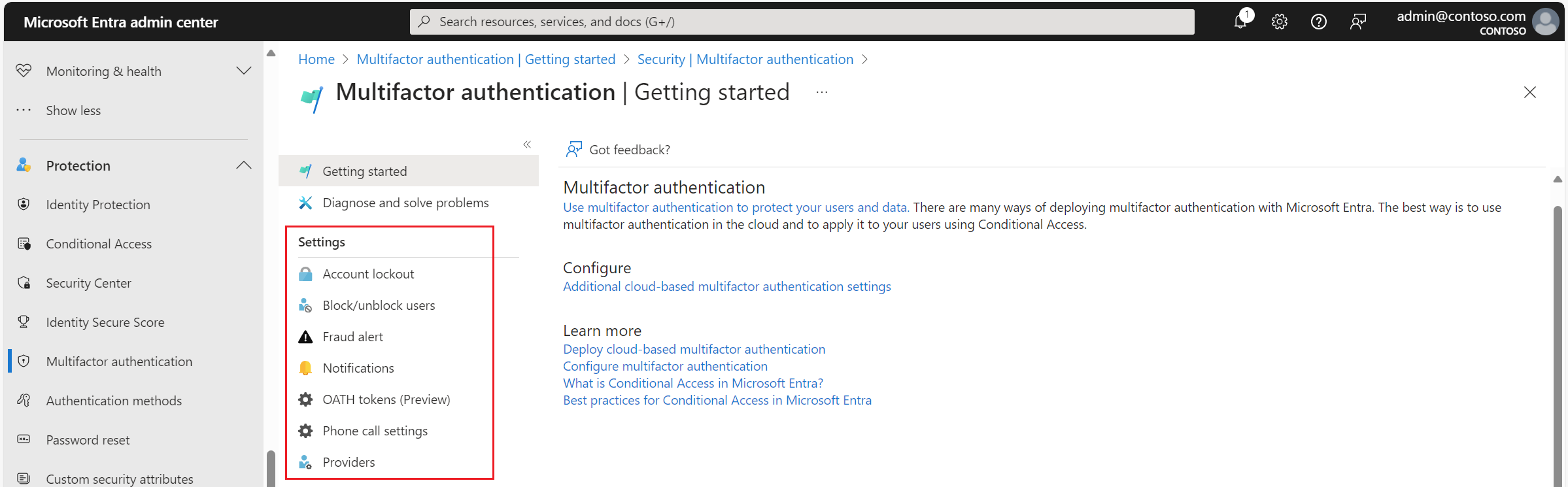Click the Authentication methods icon
1568x487 pixels.
[24, 400]
